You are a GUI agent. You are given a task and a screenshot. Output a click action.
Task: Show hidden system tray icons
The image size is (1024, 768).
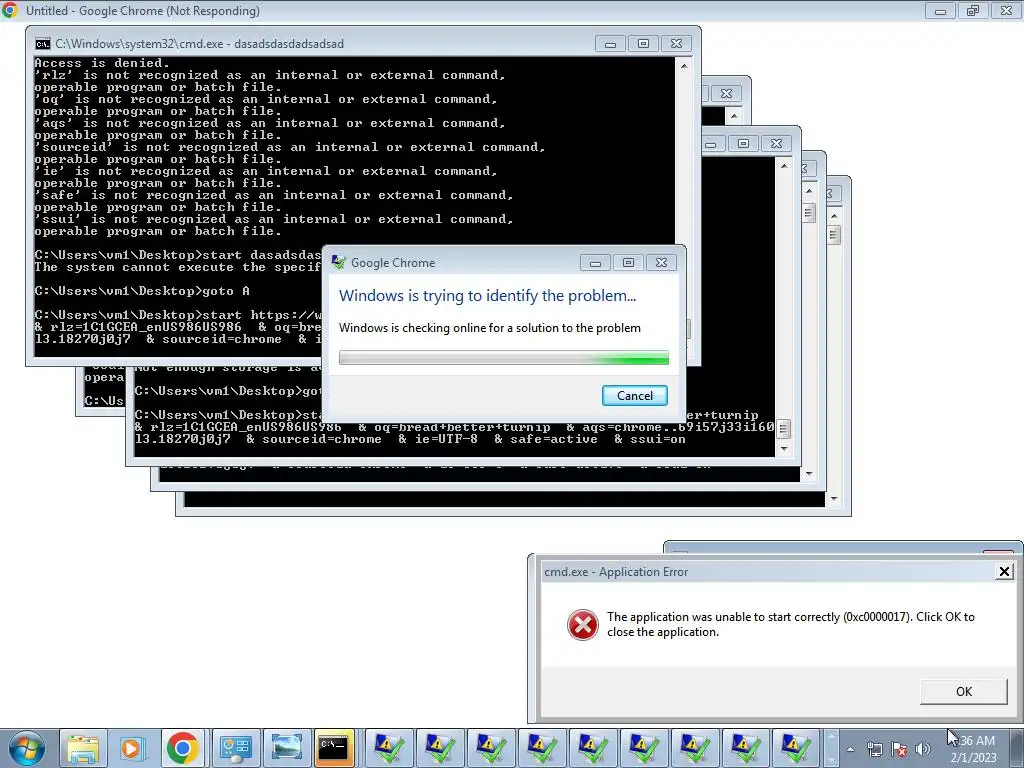click(x=850, y=749)
